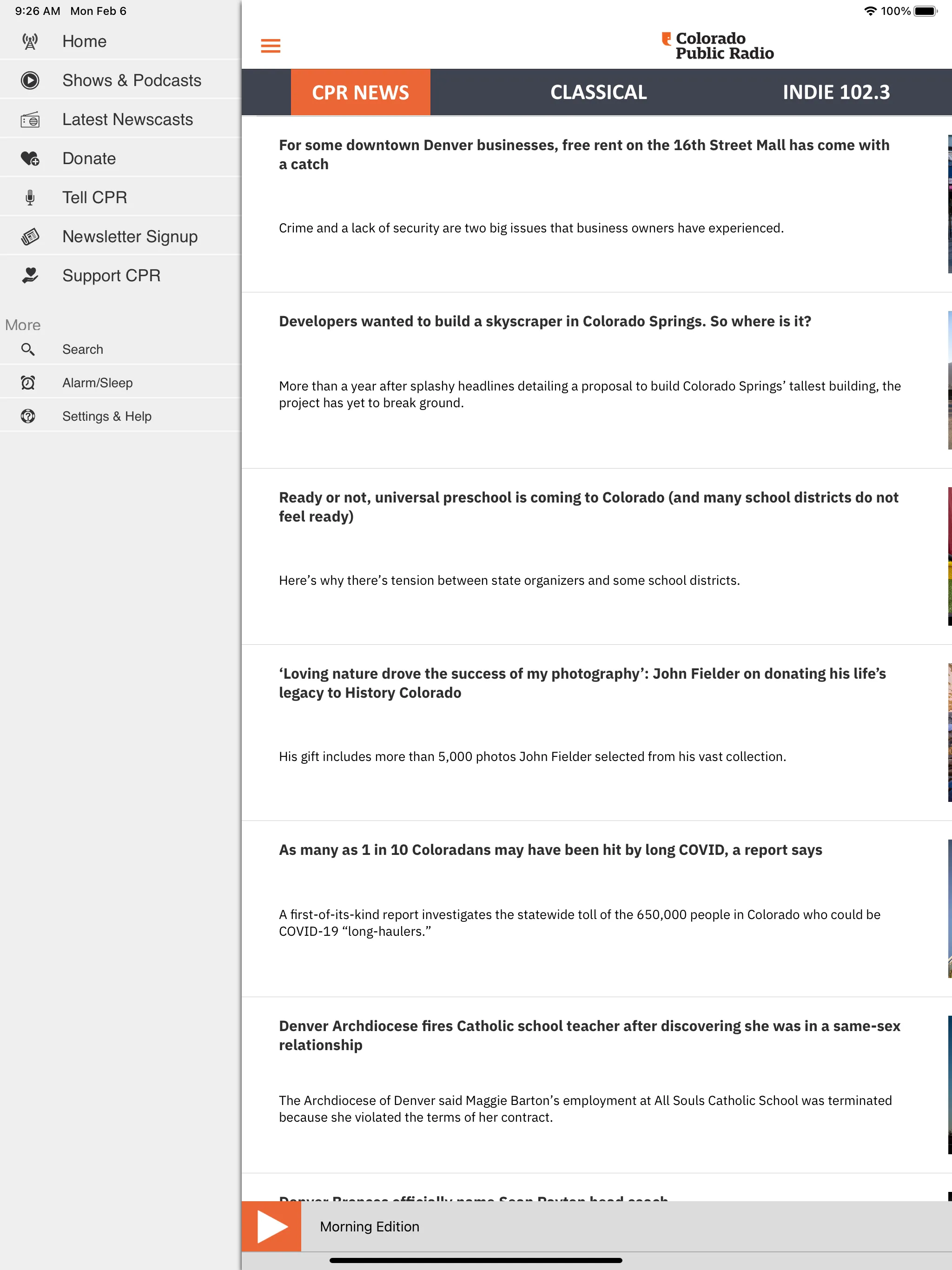
Task: Open the Home menu item
Action: pyautogui.click(x=120, y=41)
